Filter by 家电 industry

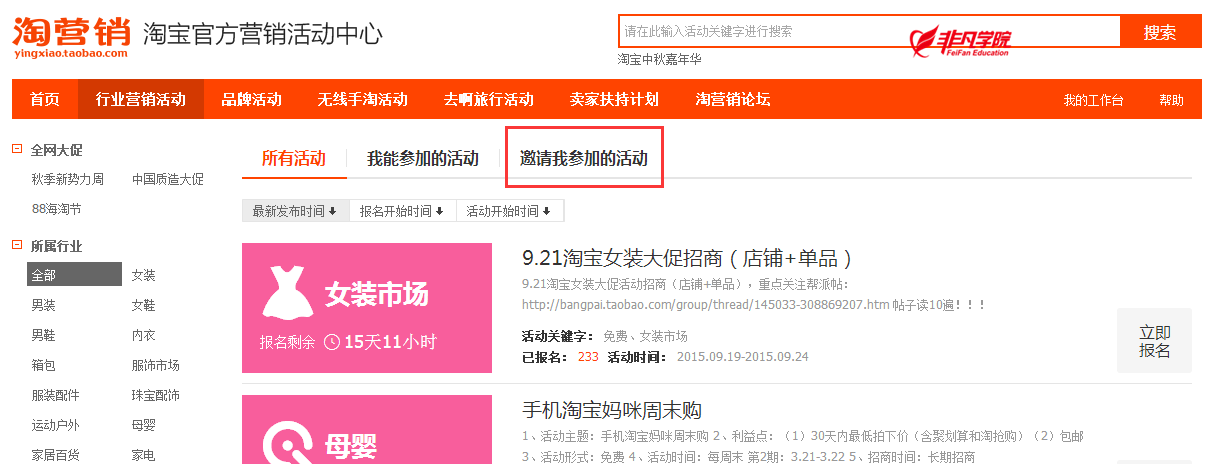tap(144, 455)
